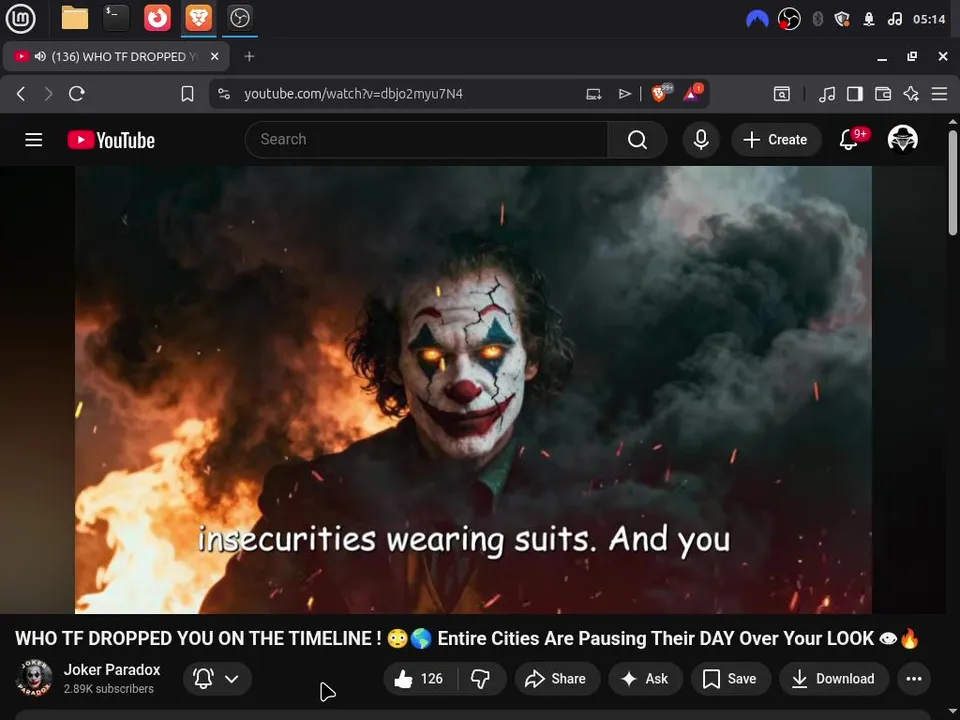Screen dimensions: 960x720
Task: Click the YouTube Search input field
Action: 426,140
